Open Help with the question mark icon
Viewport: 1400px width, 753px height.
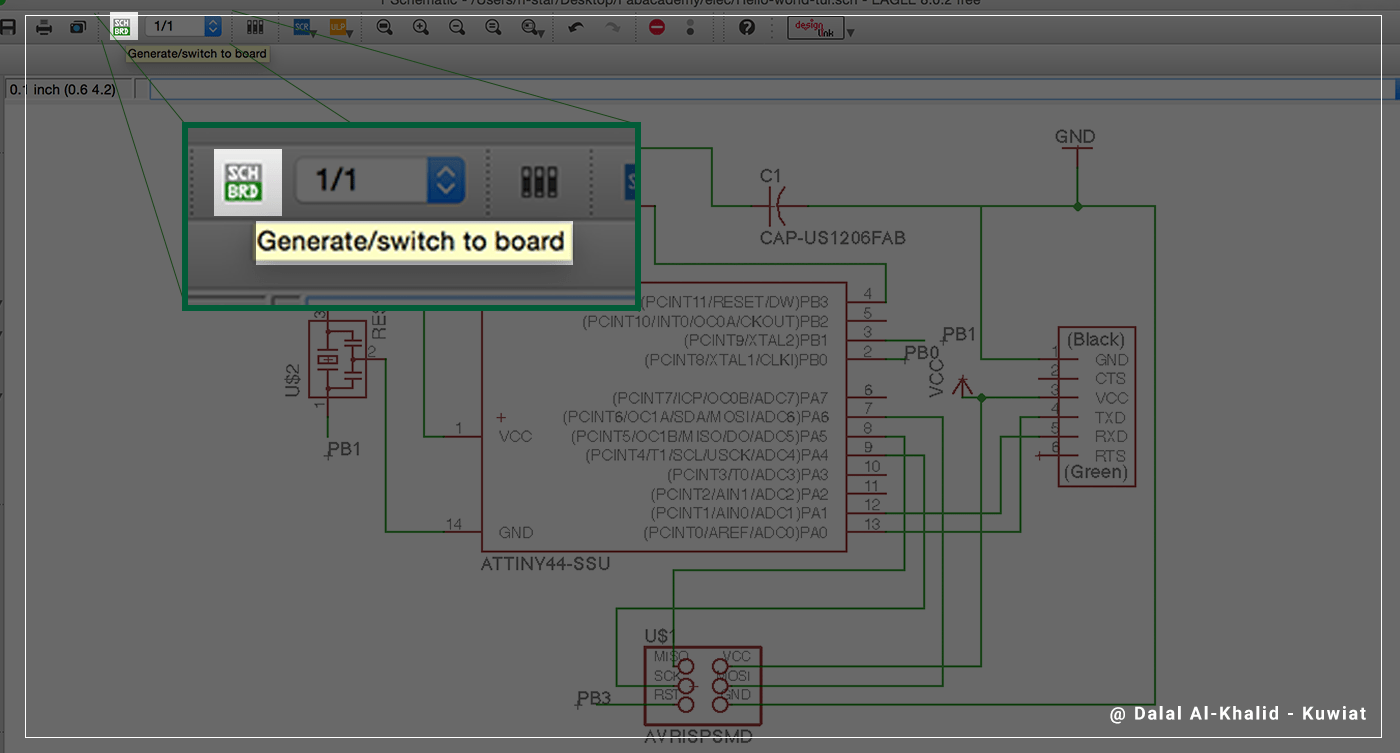tap(747, 27)
